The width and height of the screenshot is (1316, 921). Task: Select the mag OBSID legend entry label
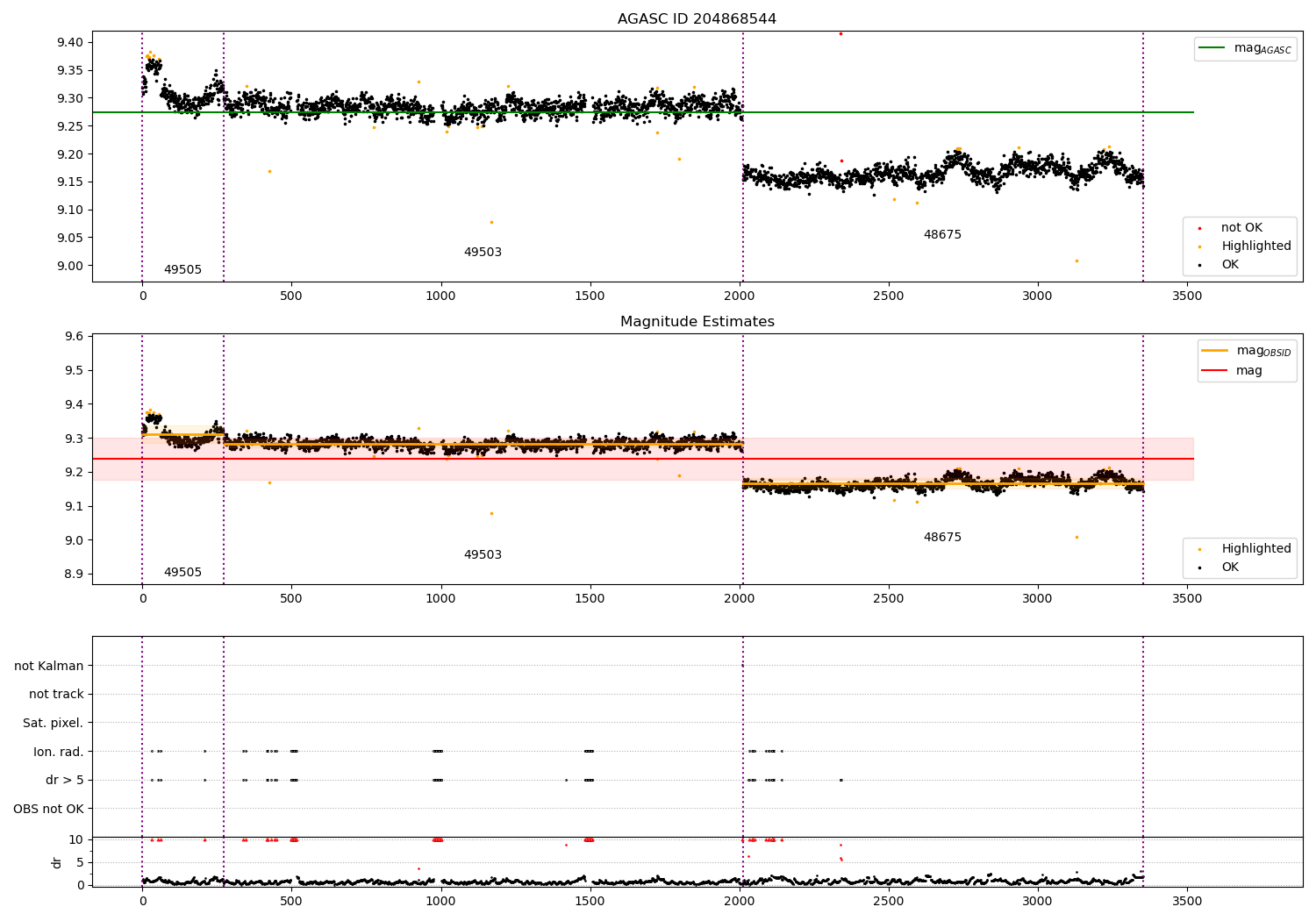[x=1263, y=351]
